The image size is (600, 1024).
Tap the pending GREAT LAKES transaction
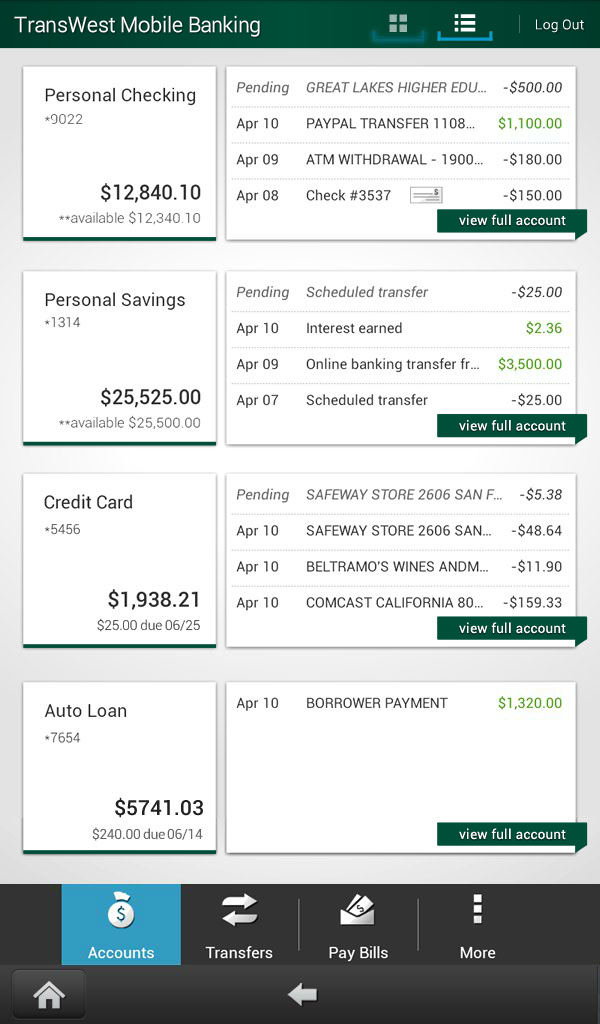tap(400, 87)
